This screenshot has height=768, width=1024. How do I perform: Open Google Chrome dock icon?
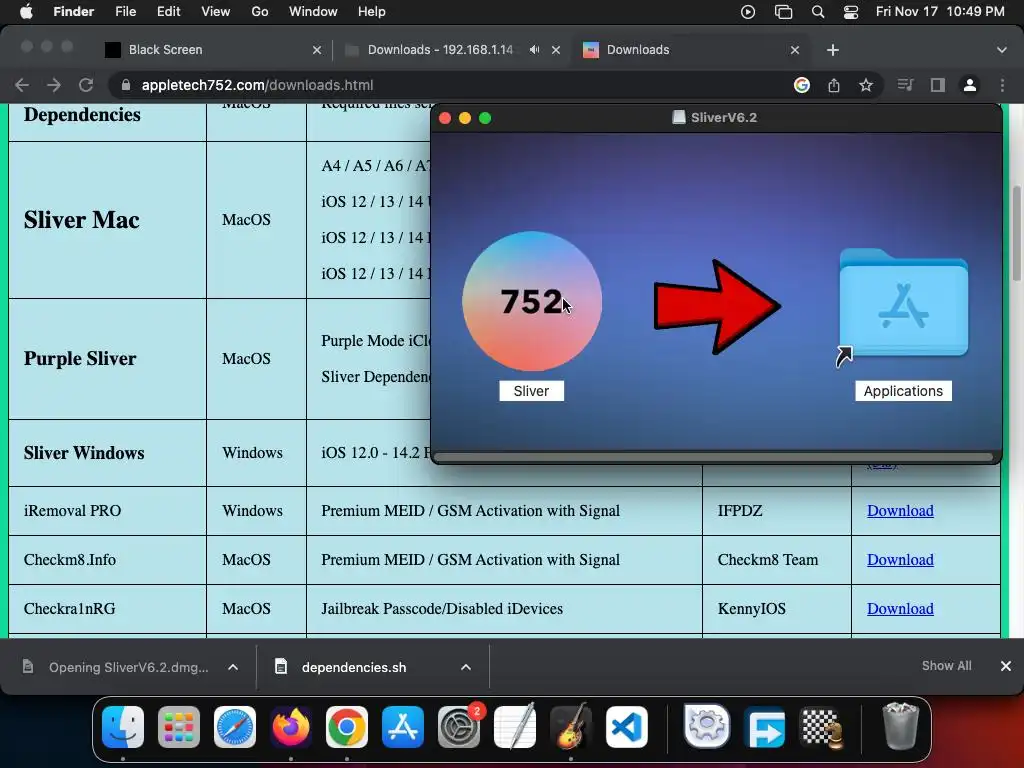[x=347, y=727]
